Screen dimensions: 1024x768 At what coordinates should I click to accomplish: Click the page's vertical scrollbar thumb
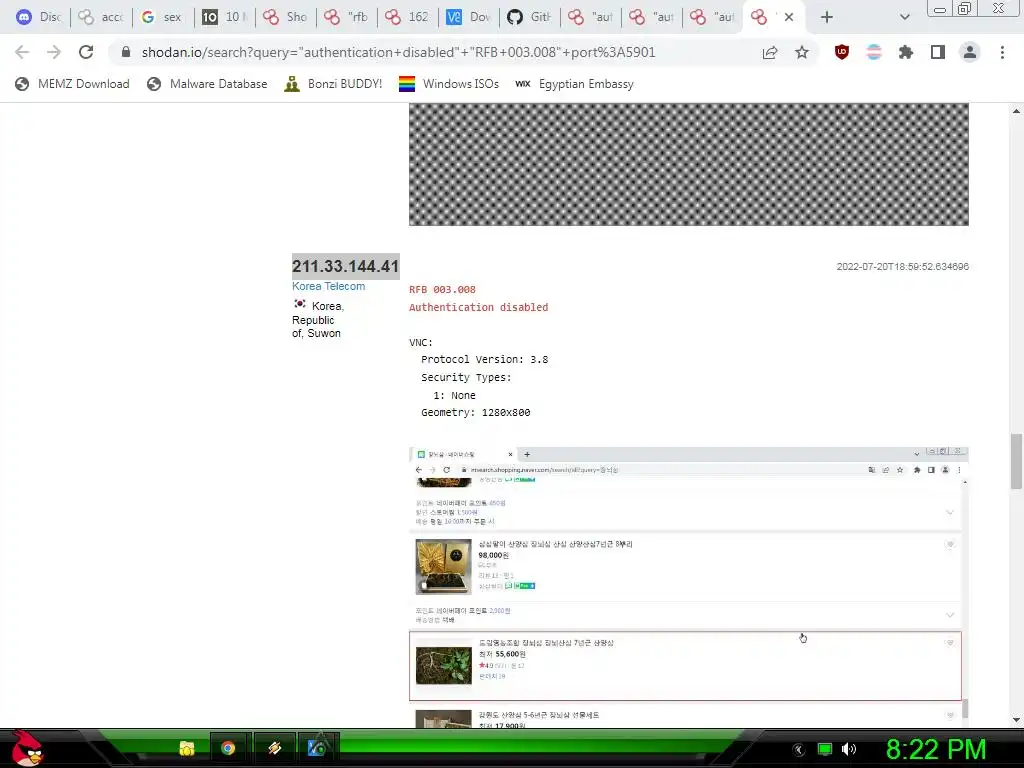click(x=1016, y=461)
